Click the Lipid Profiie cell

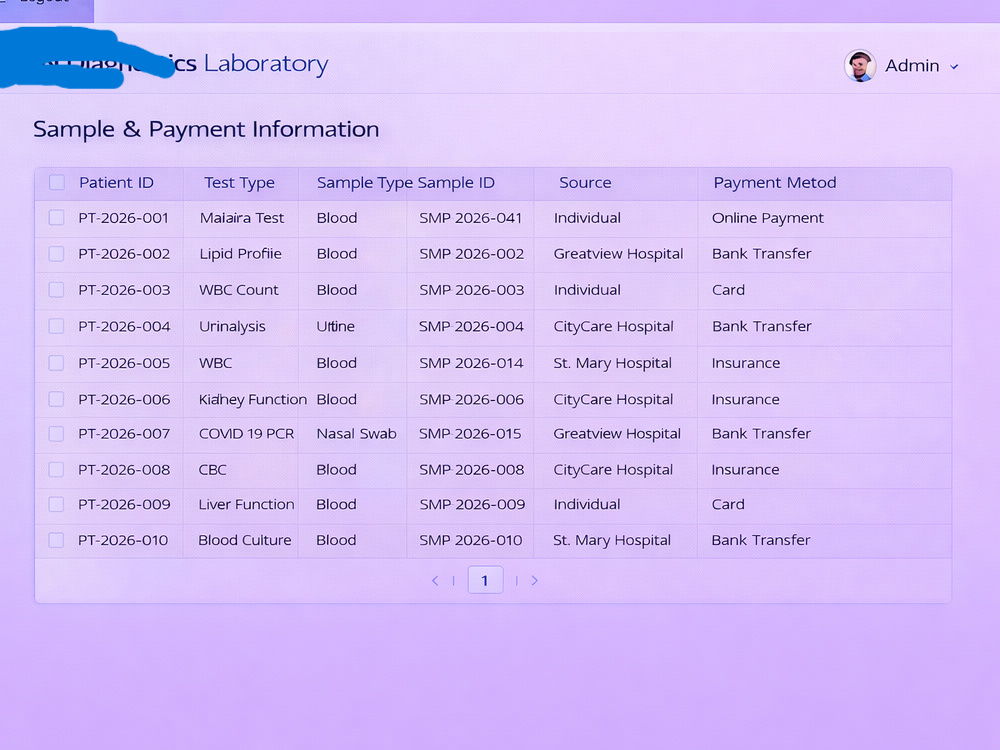pos(240,254)
